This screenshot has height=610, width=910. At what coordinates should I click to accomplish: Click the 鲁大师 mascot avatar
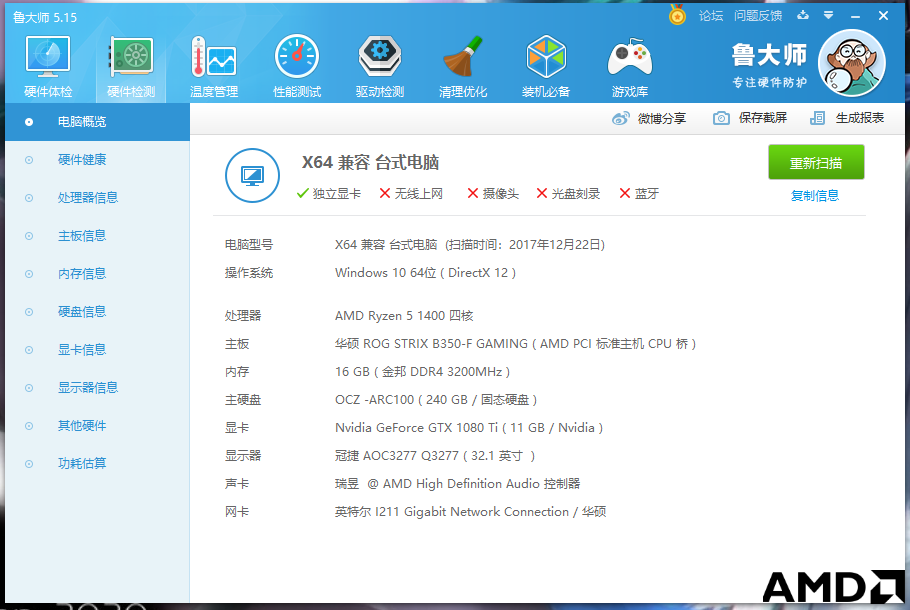click(851, 63)
